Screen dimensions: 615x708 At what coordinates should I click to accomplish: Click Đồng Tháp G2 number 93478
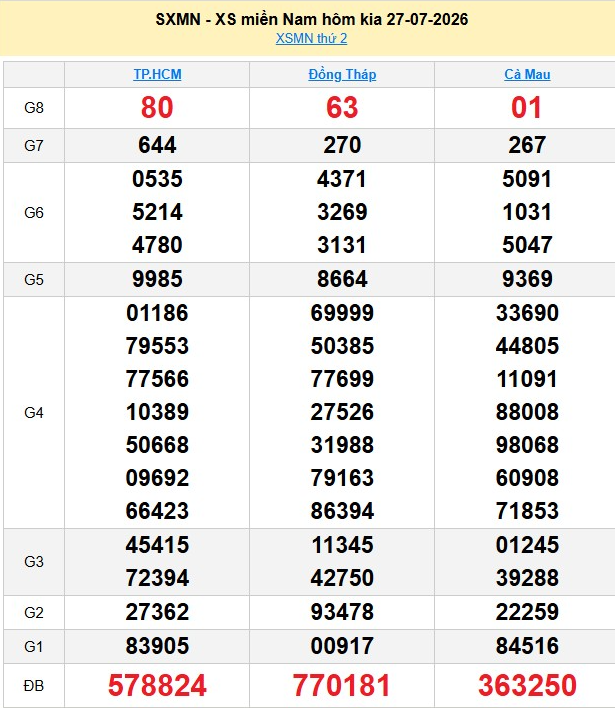pyautogui.click(x=342, y=612)
